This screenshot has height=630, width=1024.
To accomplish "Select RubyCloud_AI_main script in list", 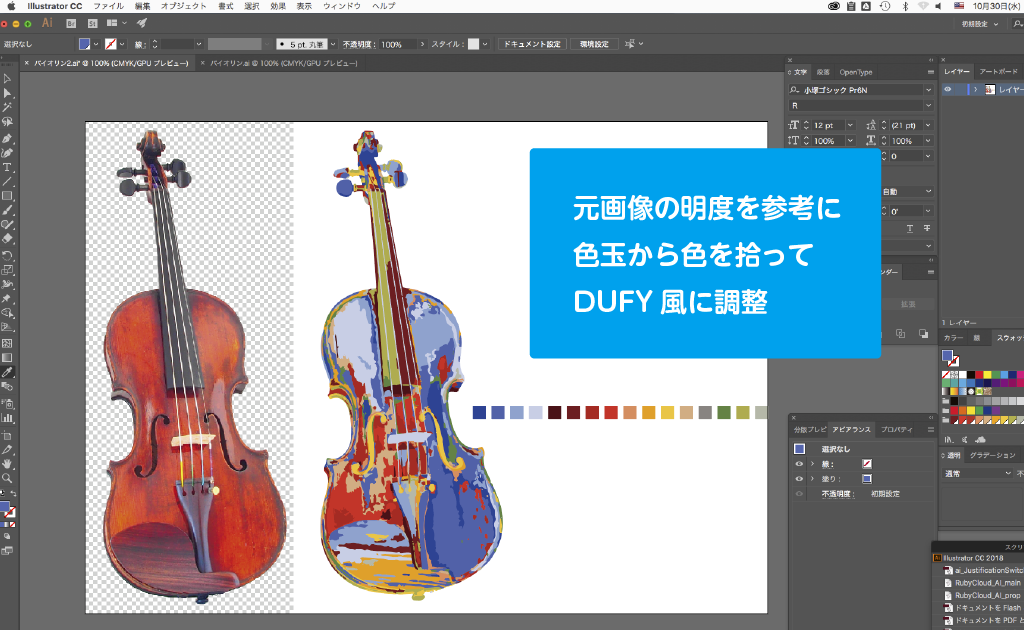I will (x=987, y=583).
